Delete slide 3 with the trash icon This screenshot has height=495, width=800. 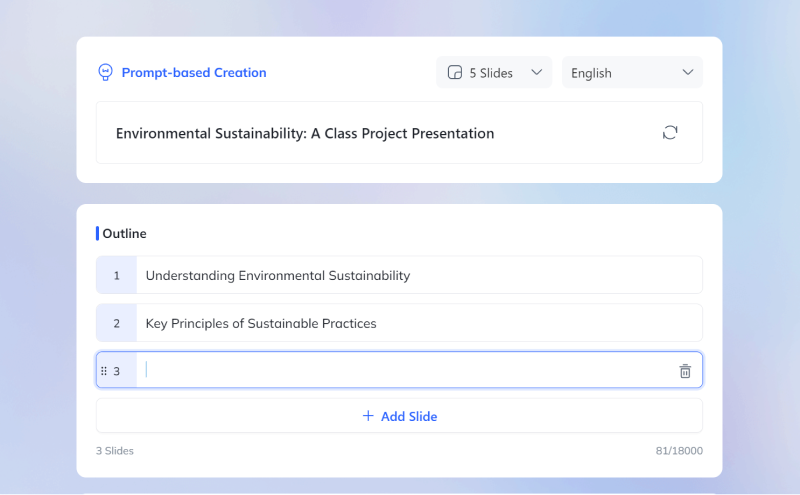click(x=685, y=371)
